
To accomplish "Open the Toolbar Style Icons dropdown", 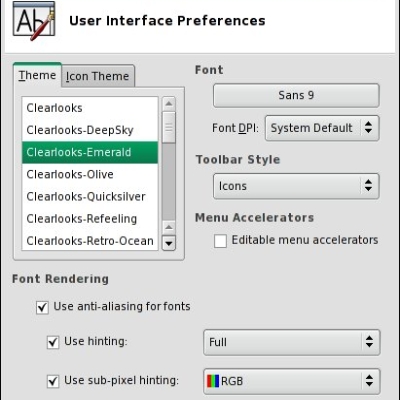I will click(x=296, y=186).
